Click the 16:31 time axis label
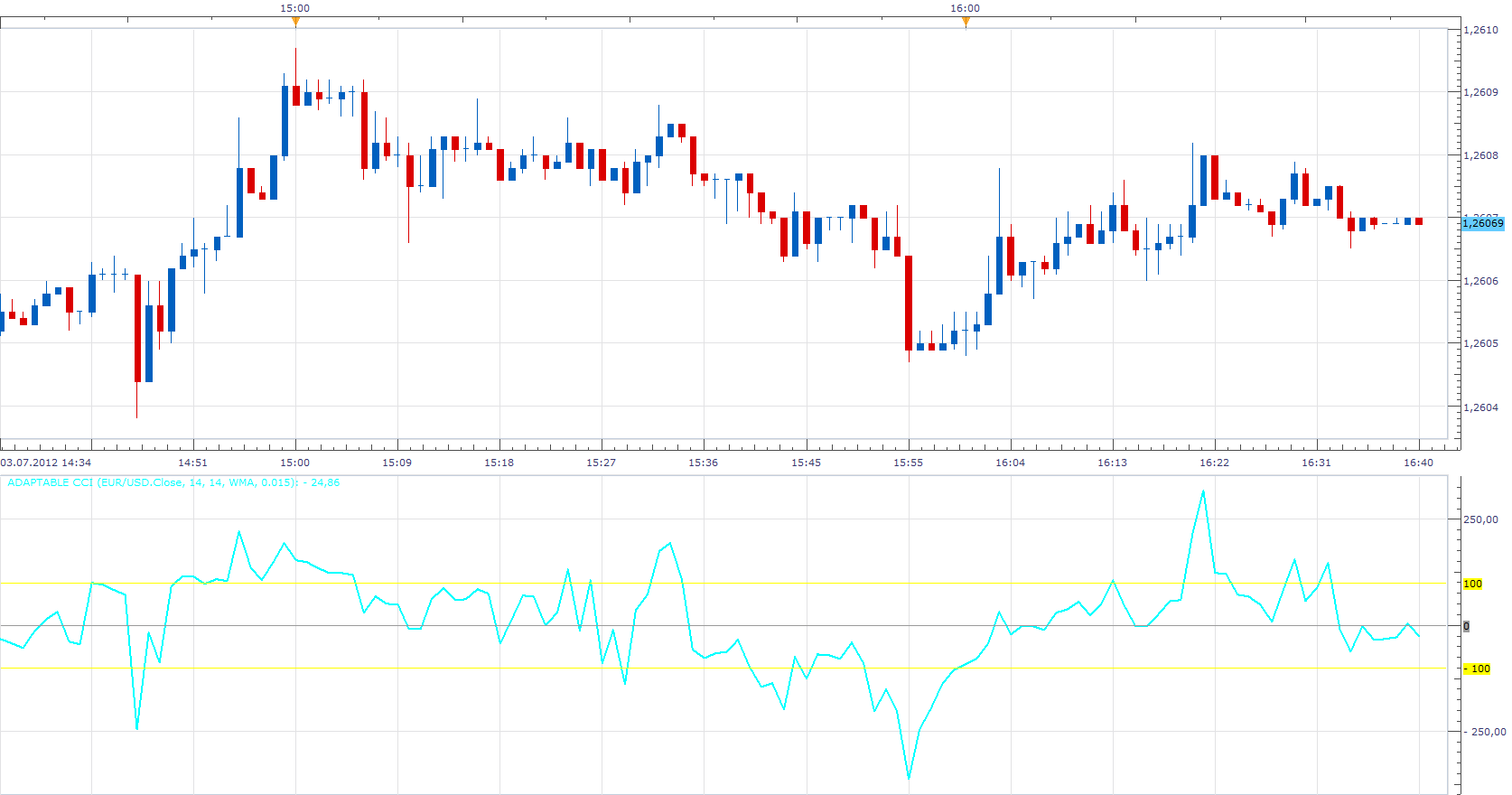The width and height of the screenshot is (1512, 795). [x=1316, y=463]
